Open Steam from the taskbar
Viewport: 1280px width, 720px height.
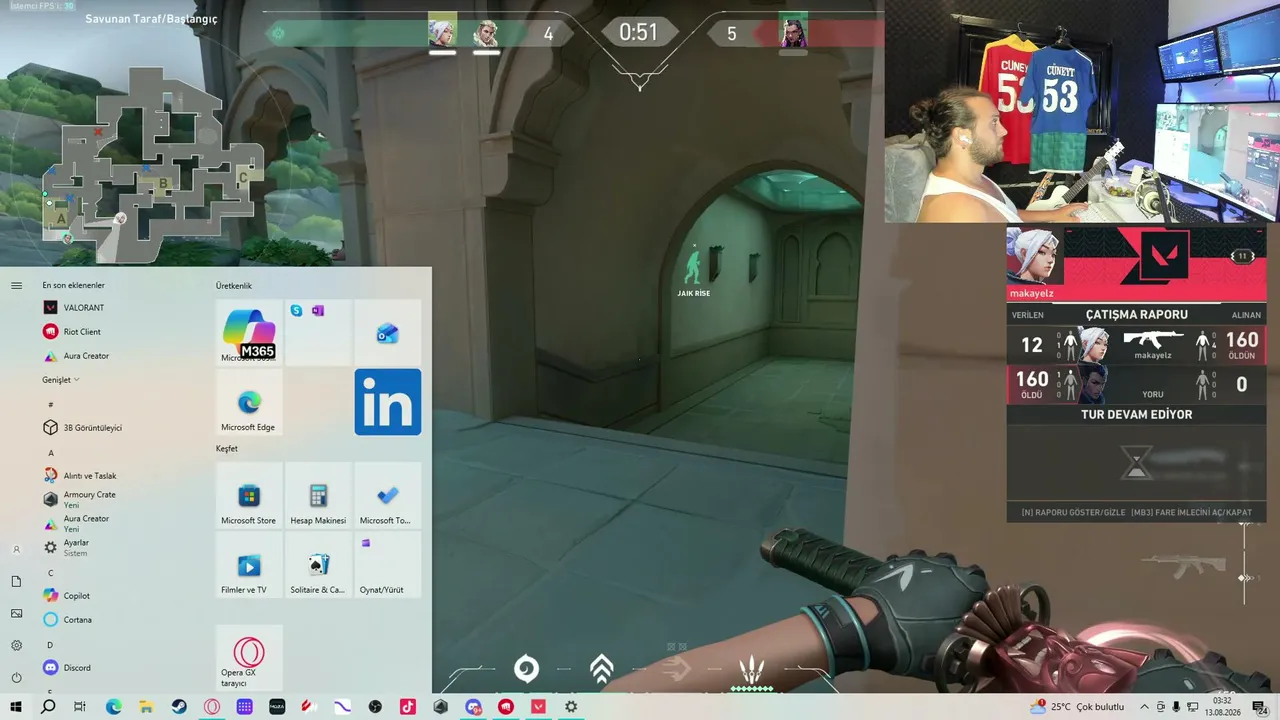179,707
